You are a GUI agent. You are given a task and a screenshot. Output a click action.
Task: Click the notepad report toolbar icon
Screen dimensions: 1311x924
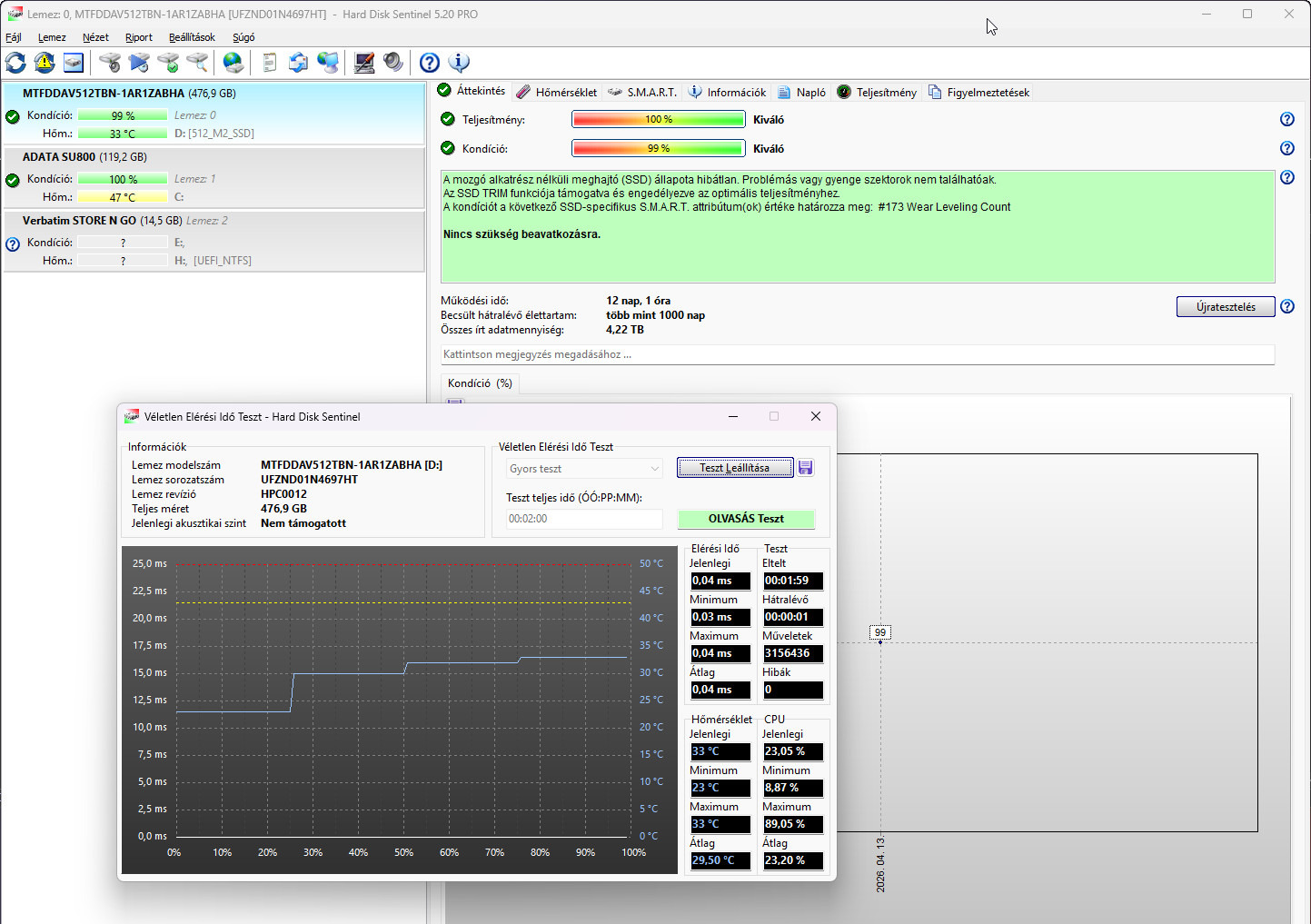[269, 63]
